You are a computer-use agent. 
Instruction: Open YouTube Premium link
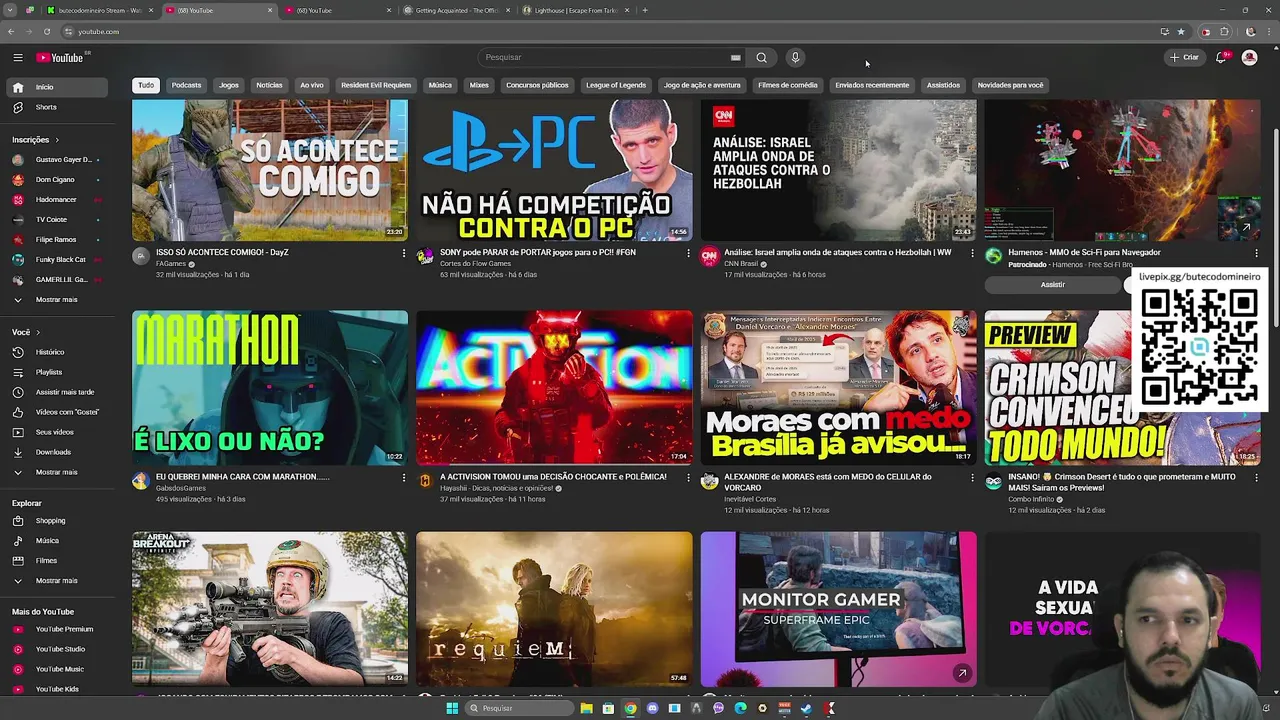tap(59, 629)
